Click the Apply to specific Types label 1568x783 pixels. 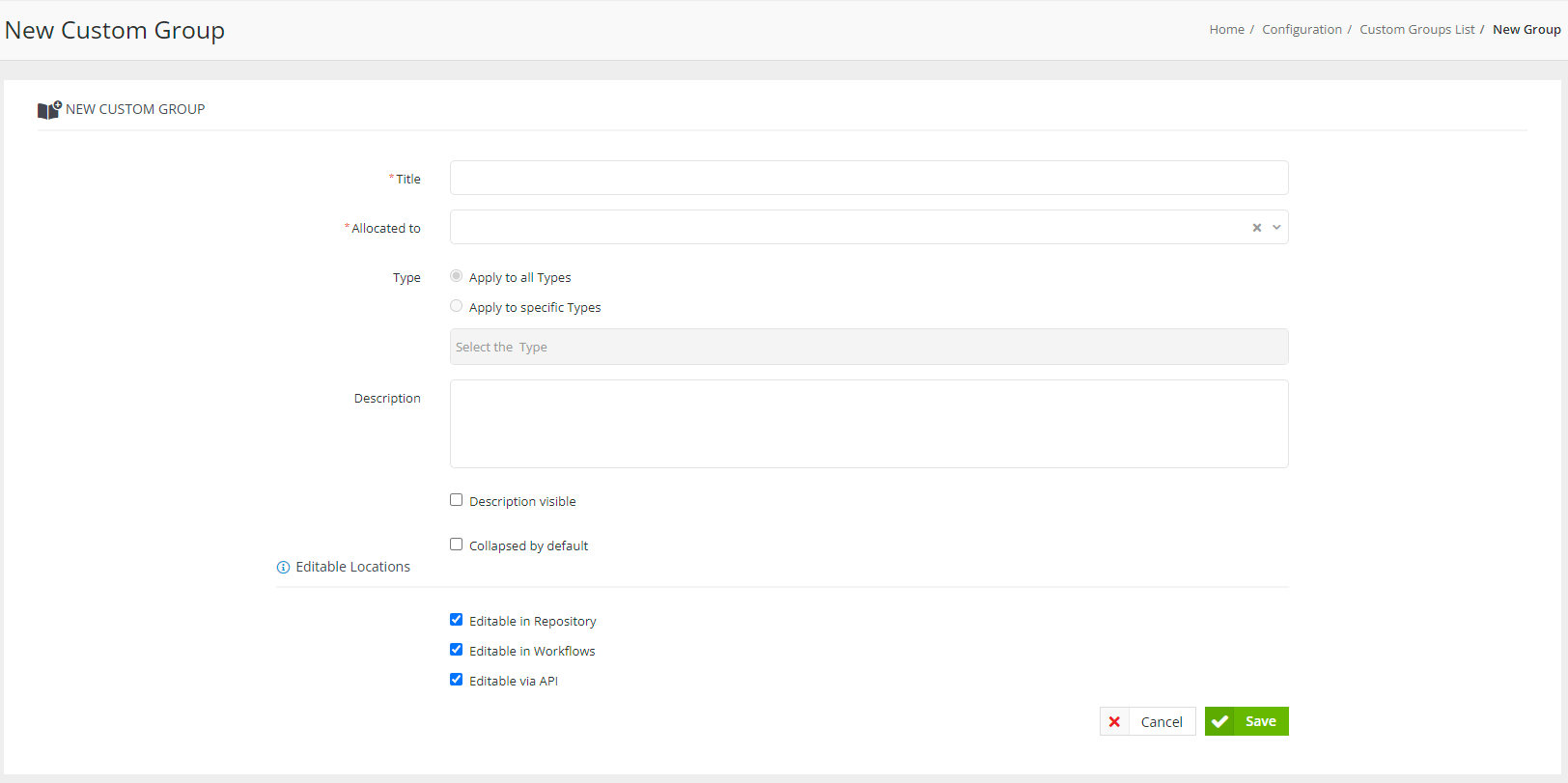[535, 307]
